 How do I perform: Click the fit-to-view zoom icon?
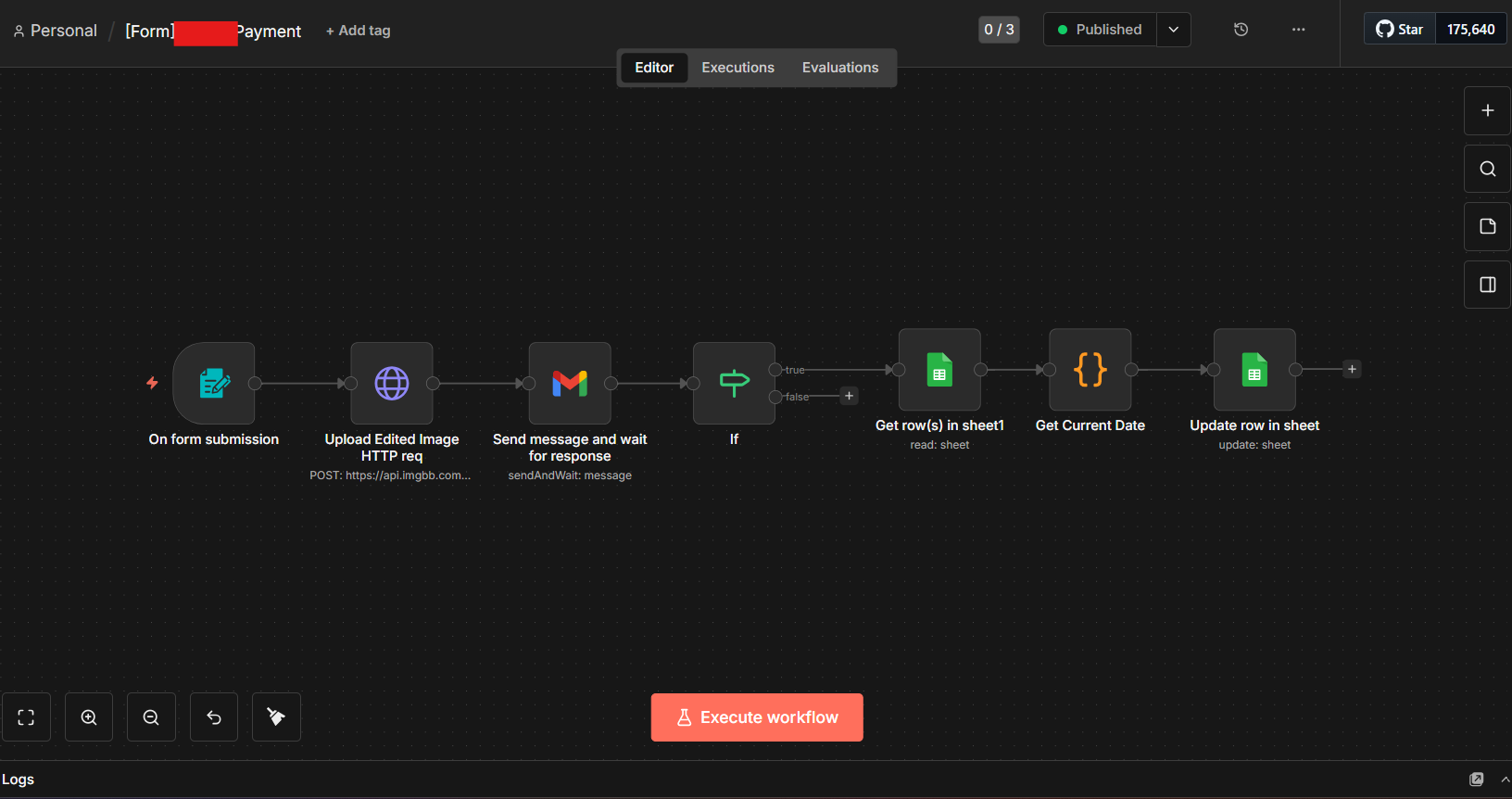26,717
